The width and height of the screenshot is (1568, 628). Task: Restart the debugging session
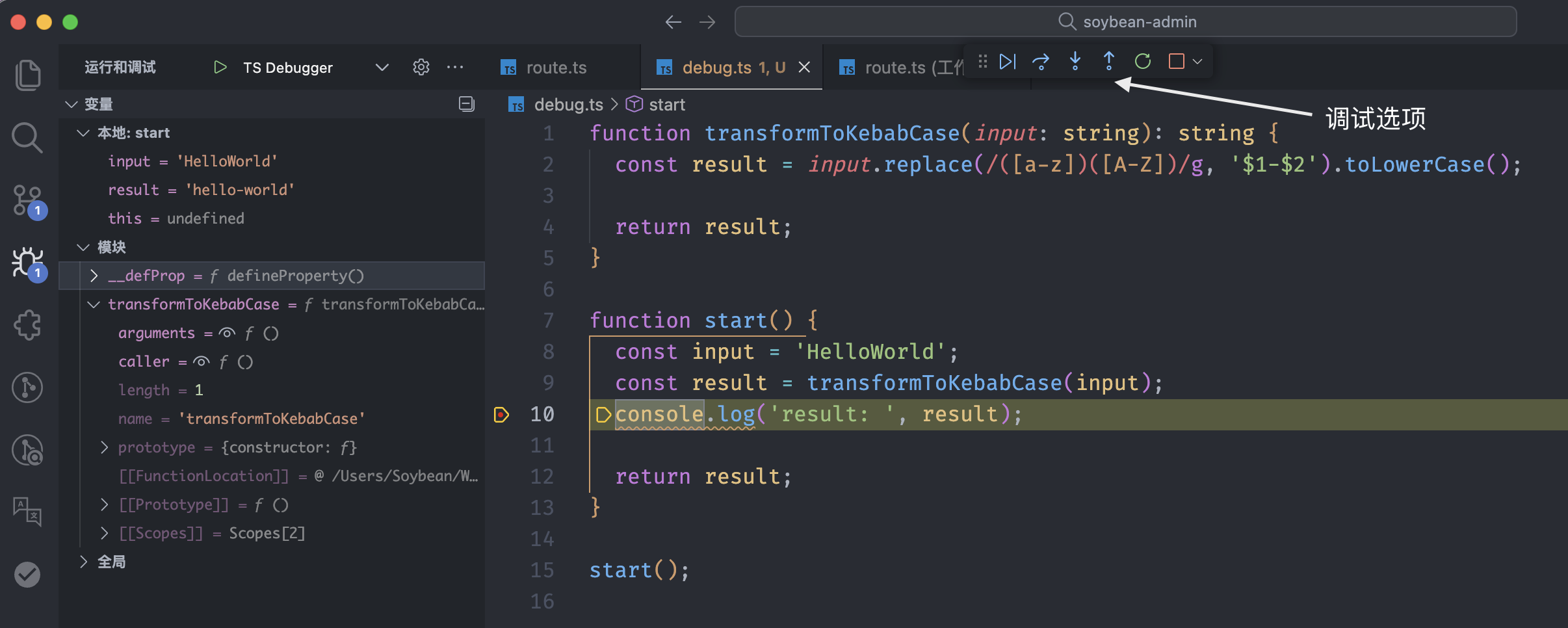1143,62
